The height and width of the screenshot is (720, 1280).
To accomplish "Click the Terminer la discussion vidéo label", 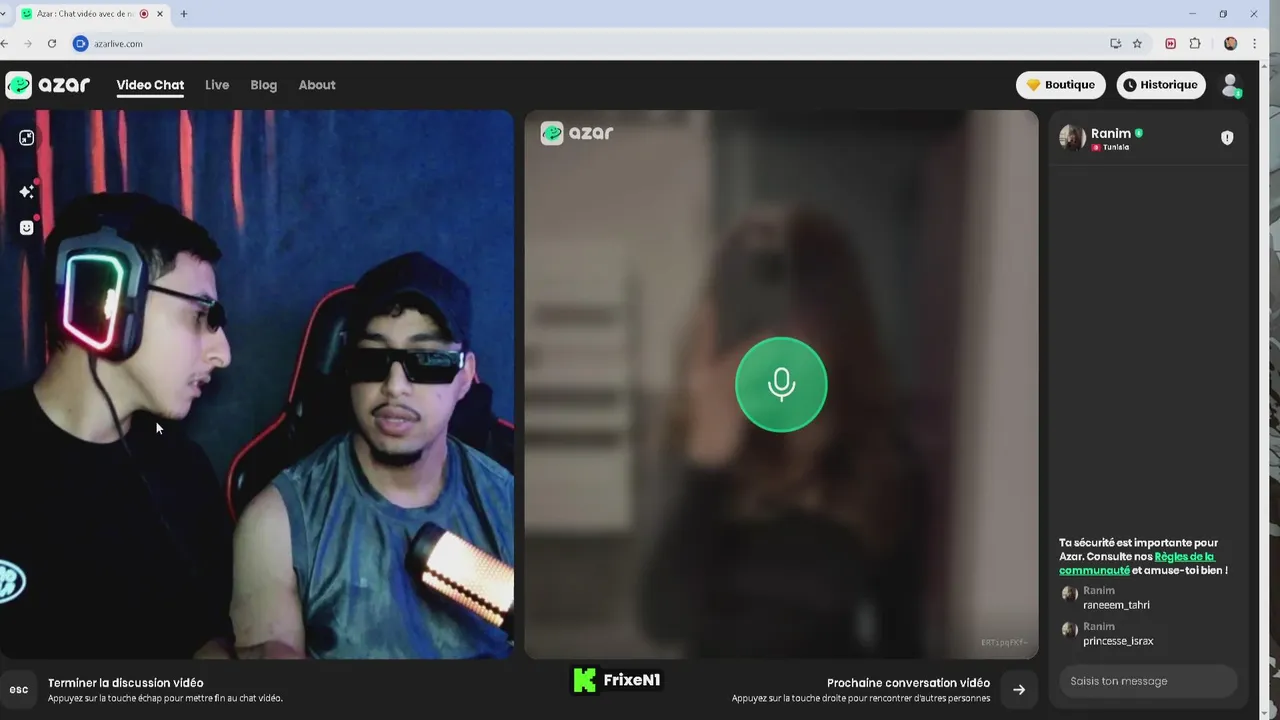I will (x=126, y=683).
